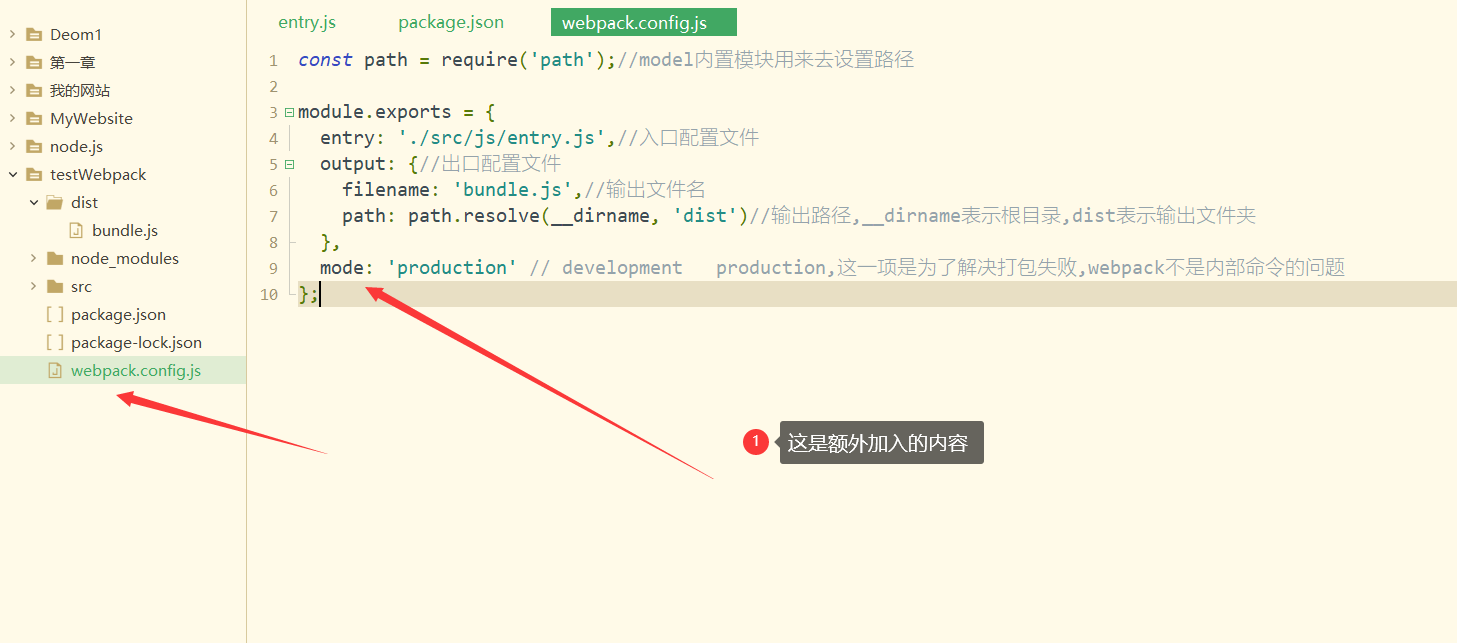Collapse the dist folder chevron

tap(33, 202)
